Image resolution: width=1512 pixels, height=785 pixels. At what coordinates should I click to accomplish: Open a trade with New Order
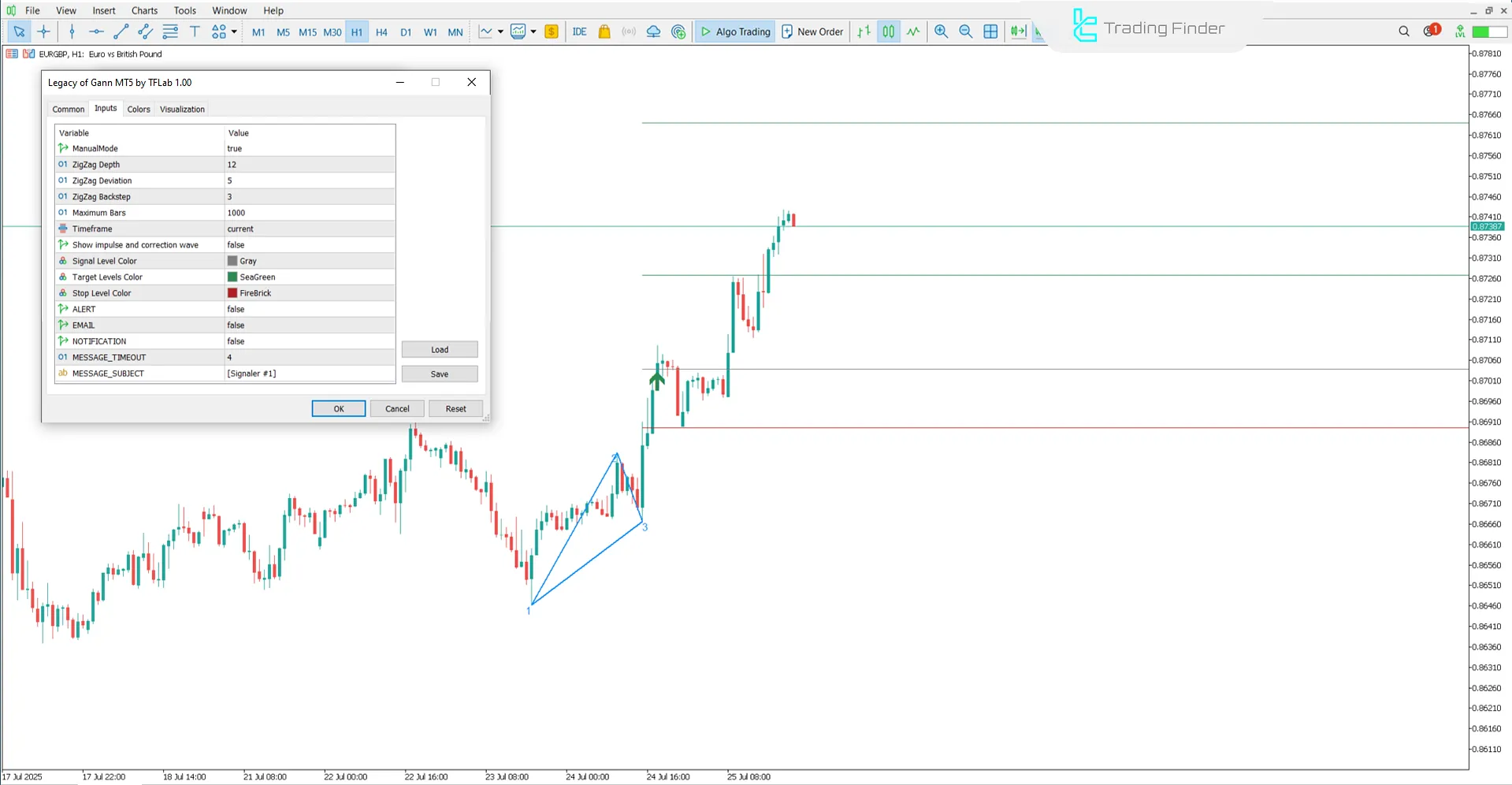tap(812, 32)
